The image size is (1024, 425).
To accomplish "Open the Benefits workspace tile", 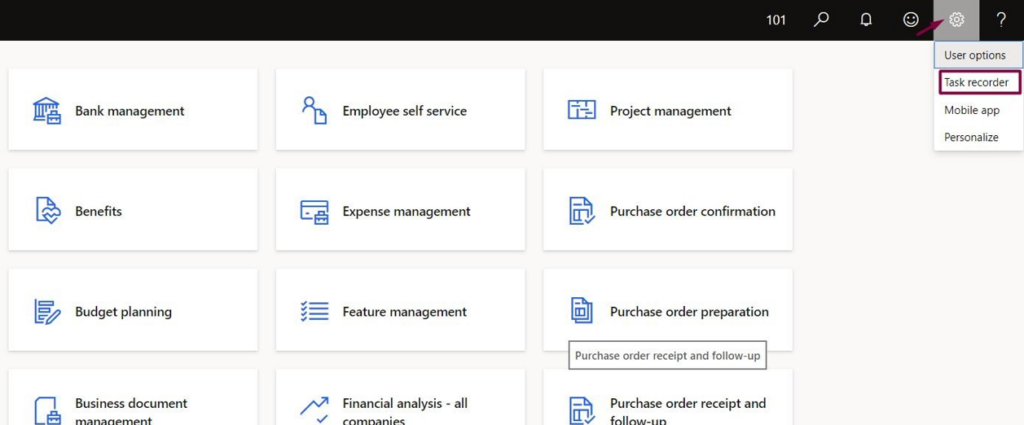I will pos(133,210).
